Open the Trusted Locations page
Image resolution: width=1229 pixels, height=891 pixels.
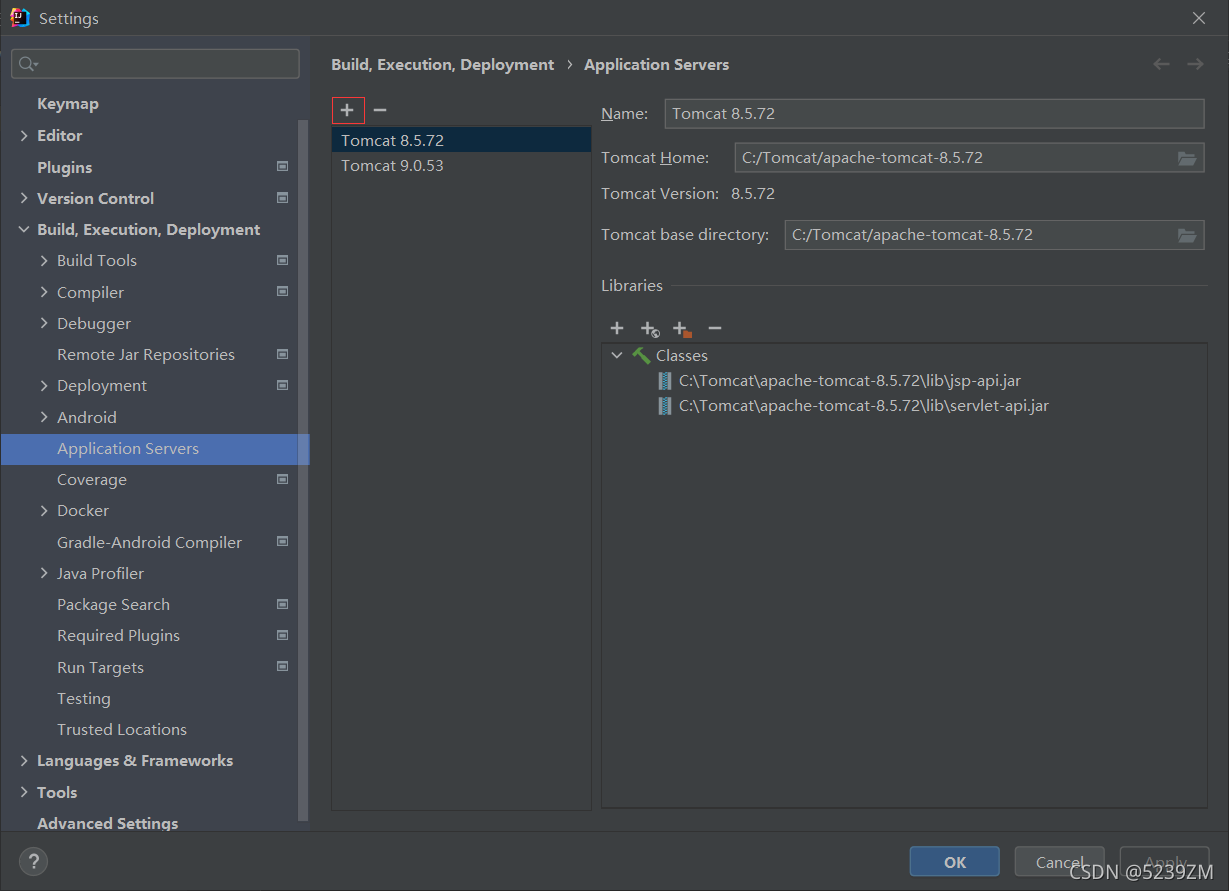122,729
